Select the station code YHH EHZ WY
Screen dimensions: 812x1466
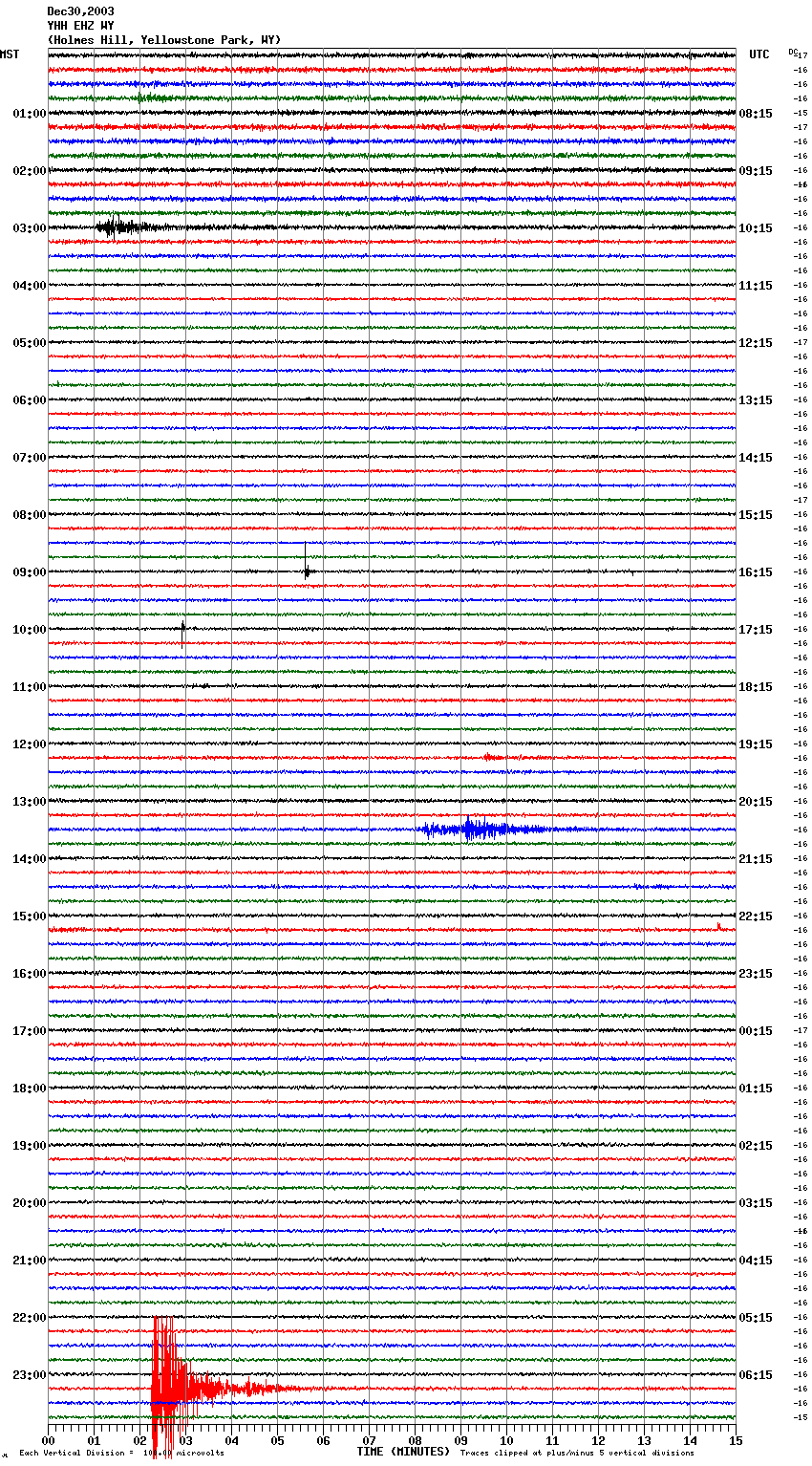pyautogui.click(x=81, y=26)
